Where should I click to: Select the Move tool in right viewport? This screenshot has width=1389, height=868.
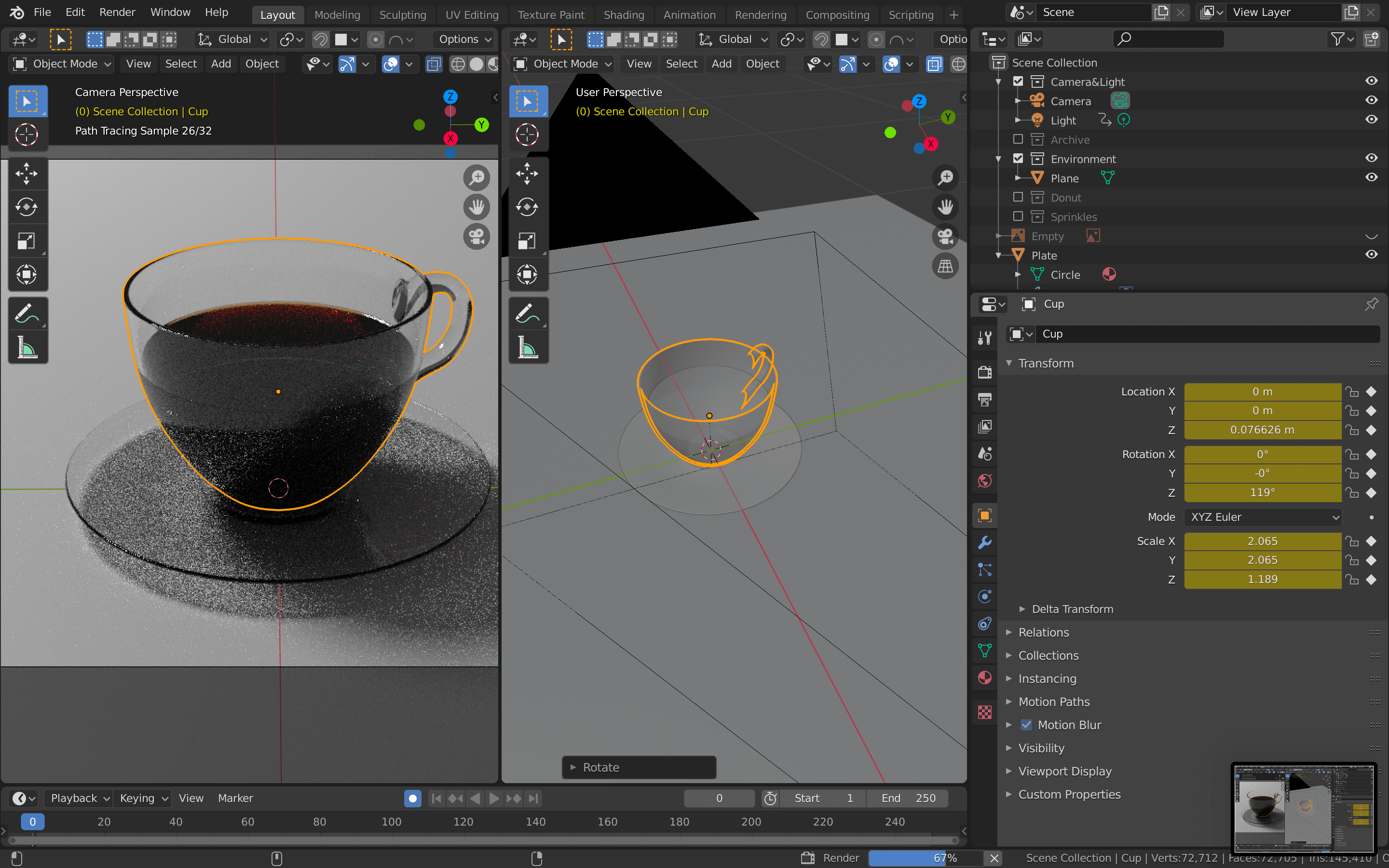coord(528,174)
